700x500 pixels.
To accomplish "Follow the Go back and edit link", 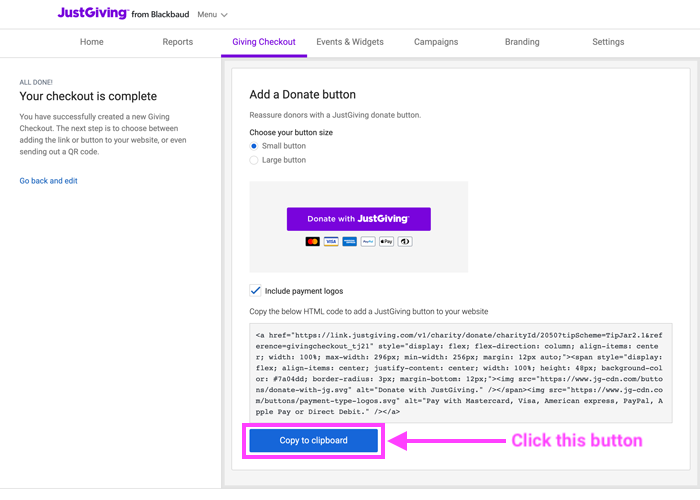I will coord(49,181).
